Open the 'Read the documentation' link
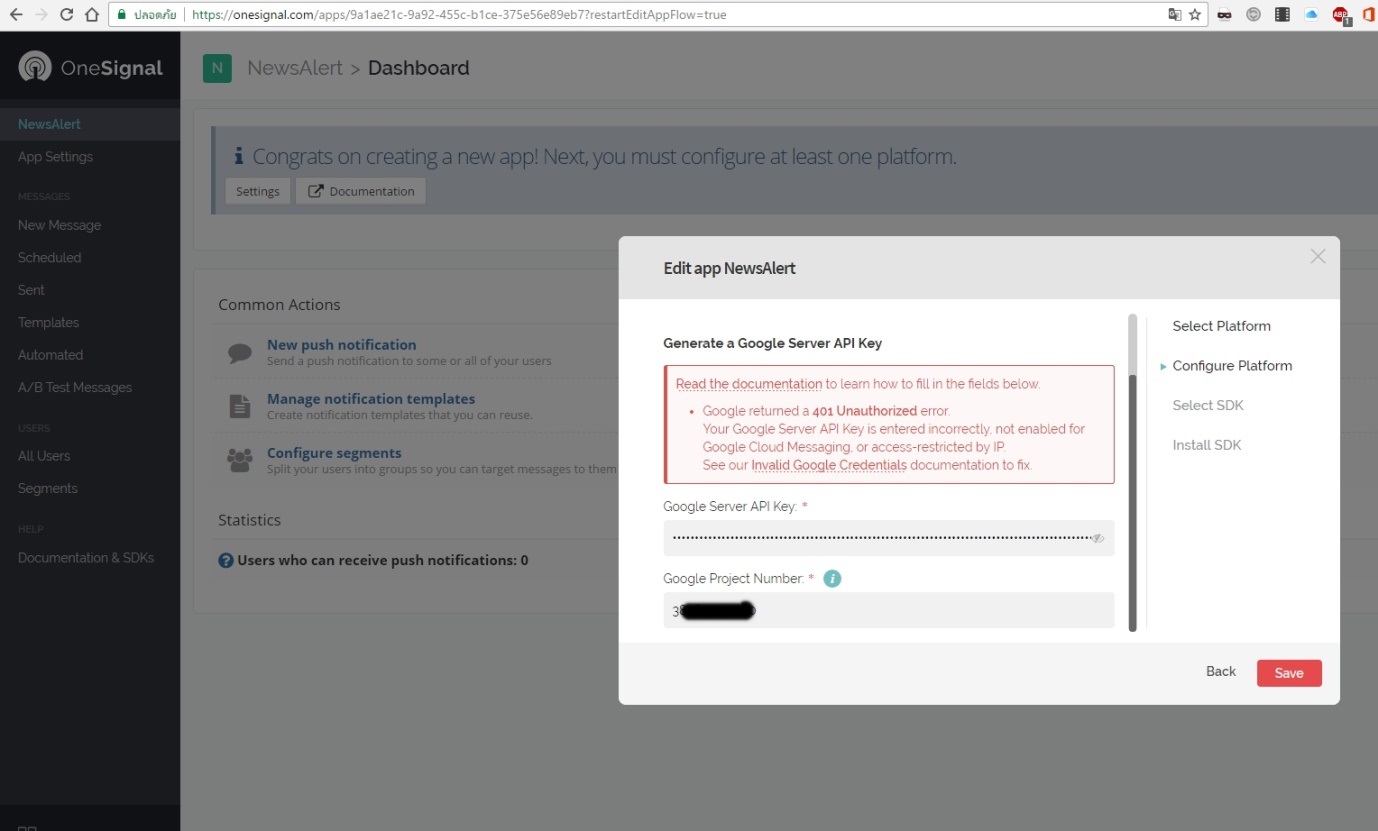 [749, 384]
